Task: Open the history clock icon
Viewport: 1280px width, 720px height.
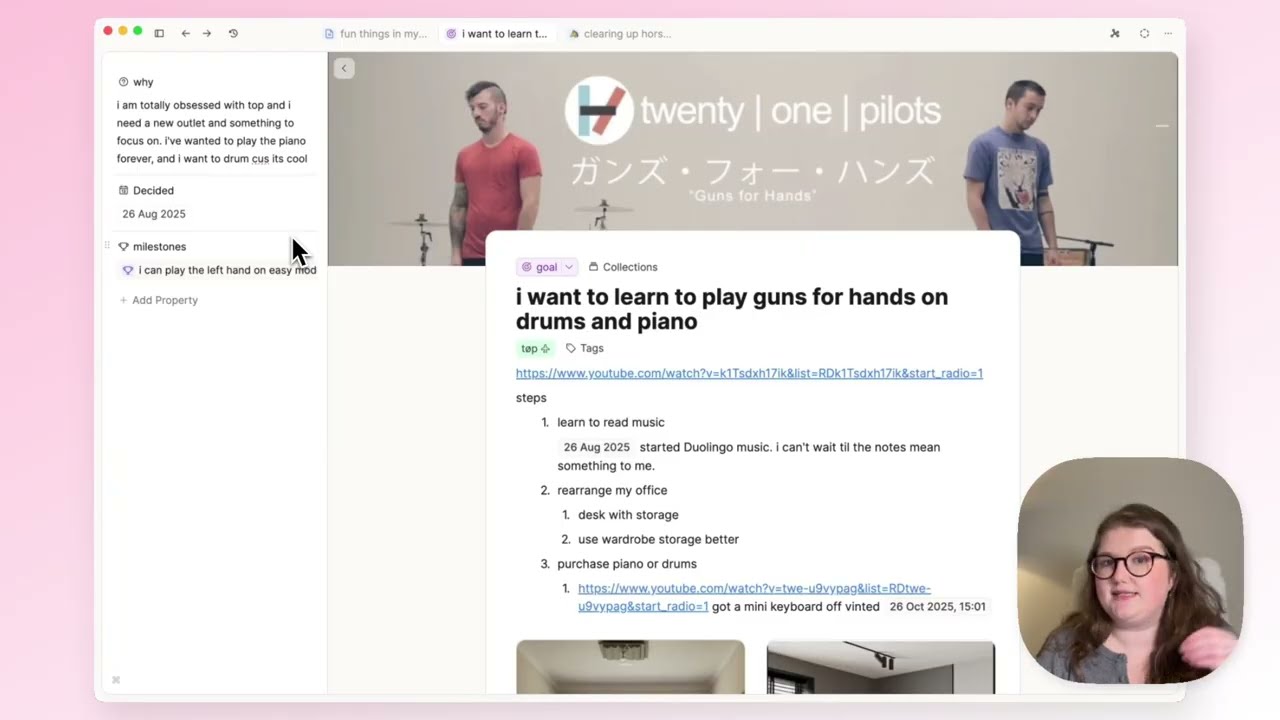Action: tap(233, 33)
